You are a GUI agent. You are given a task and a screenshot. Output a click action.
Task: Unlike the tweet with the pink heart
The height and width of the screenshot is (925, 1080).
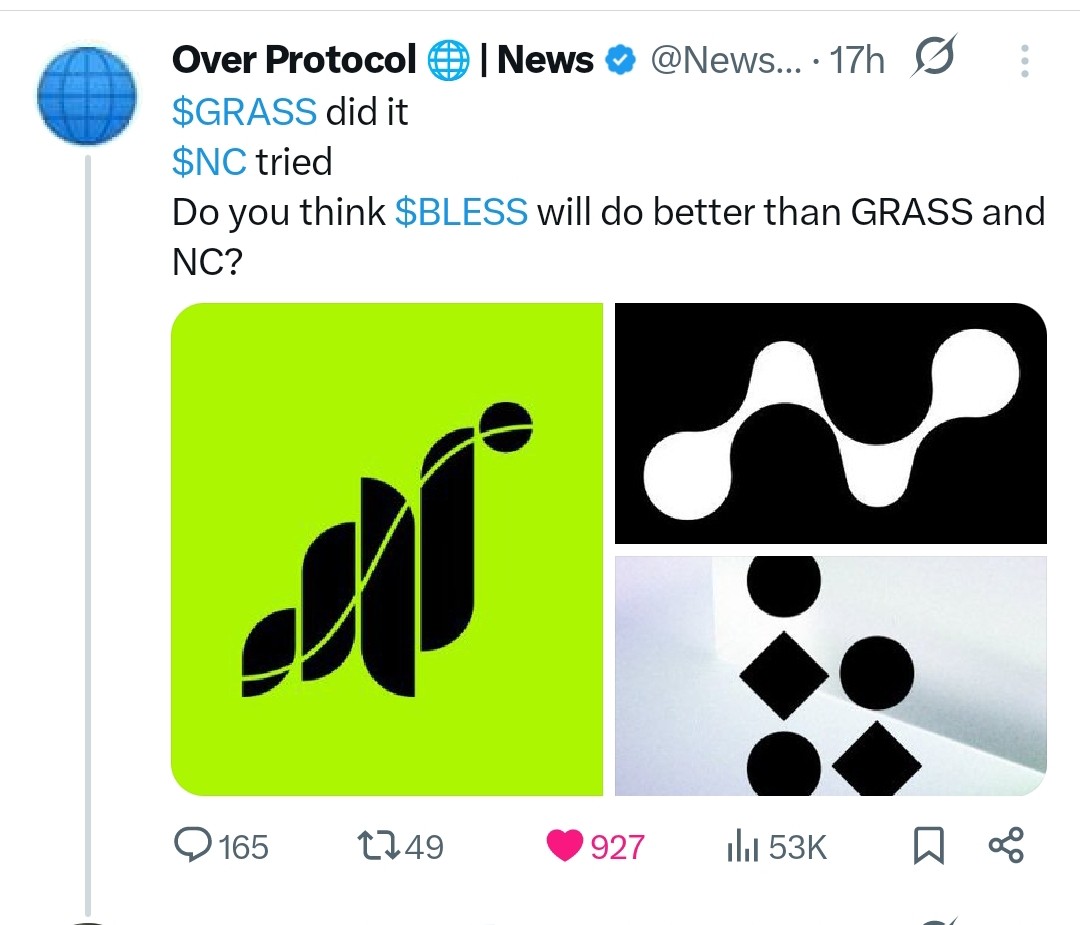coord(565,847)
